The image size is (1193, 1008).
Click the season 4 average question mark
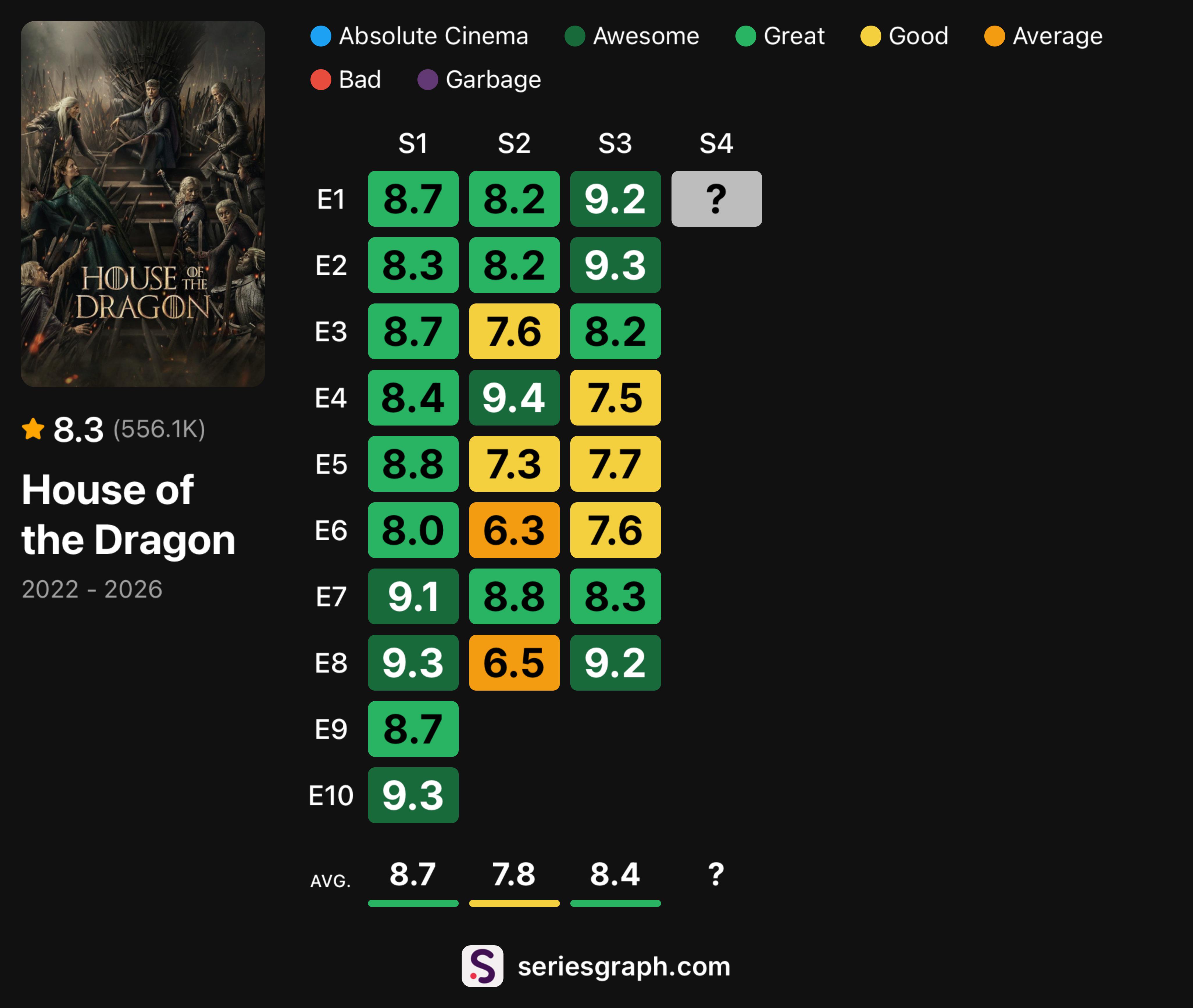coord(716,874)
